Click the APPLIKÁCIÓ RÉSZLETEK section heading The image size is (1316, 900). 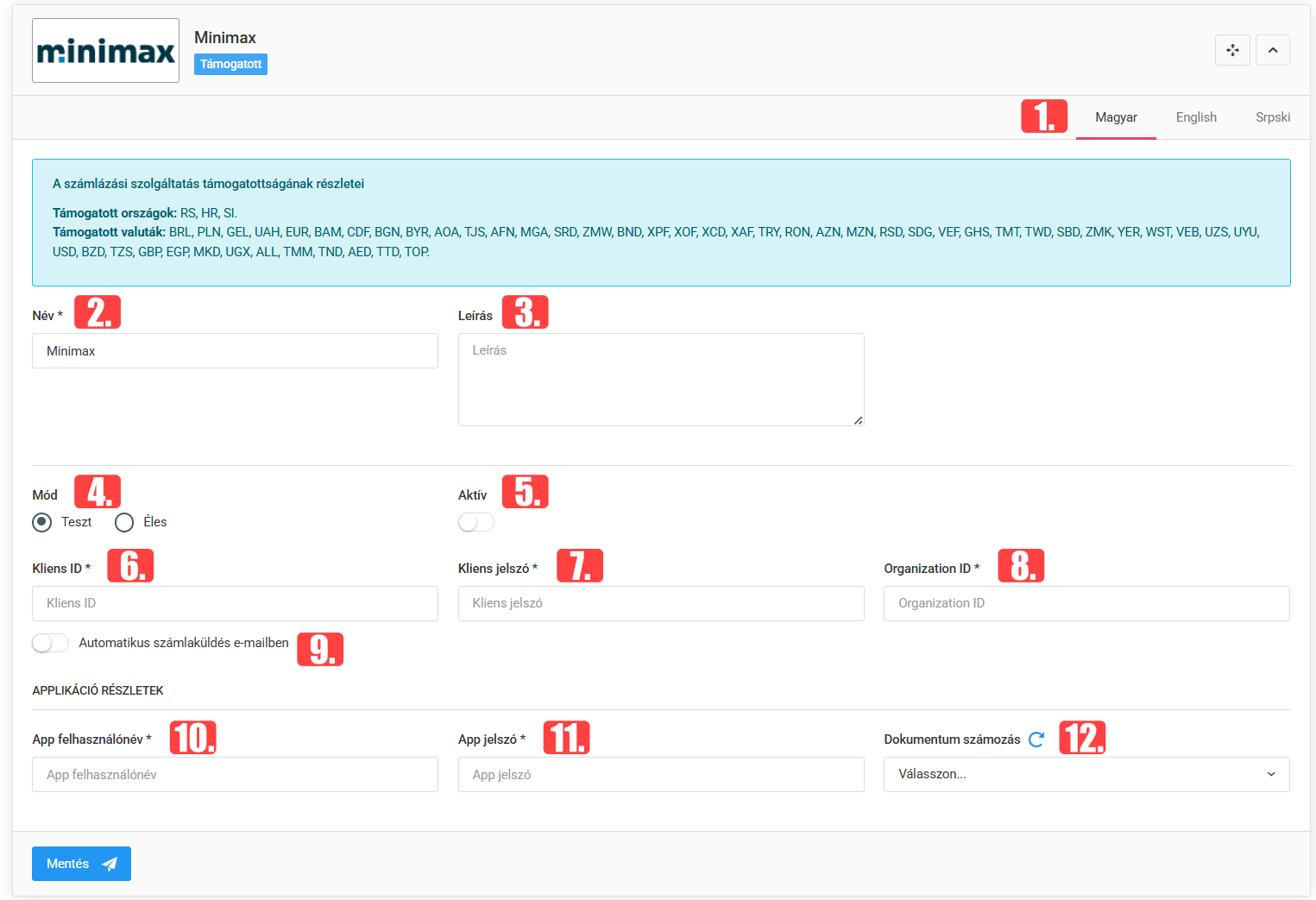(98, 690)
